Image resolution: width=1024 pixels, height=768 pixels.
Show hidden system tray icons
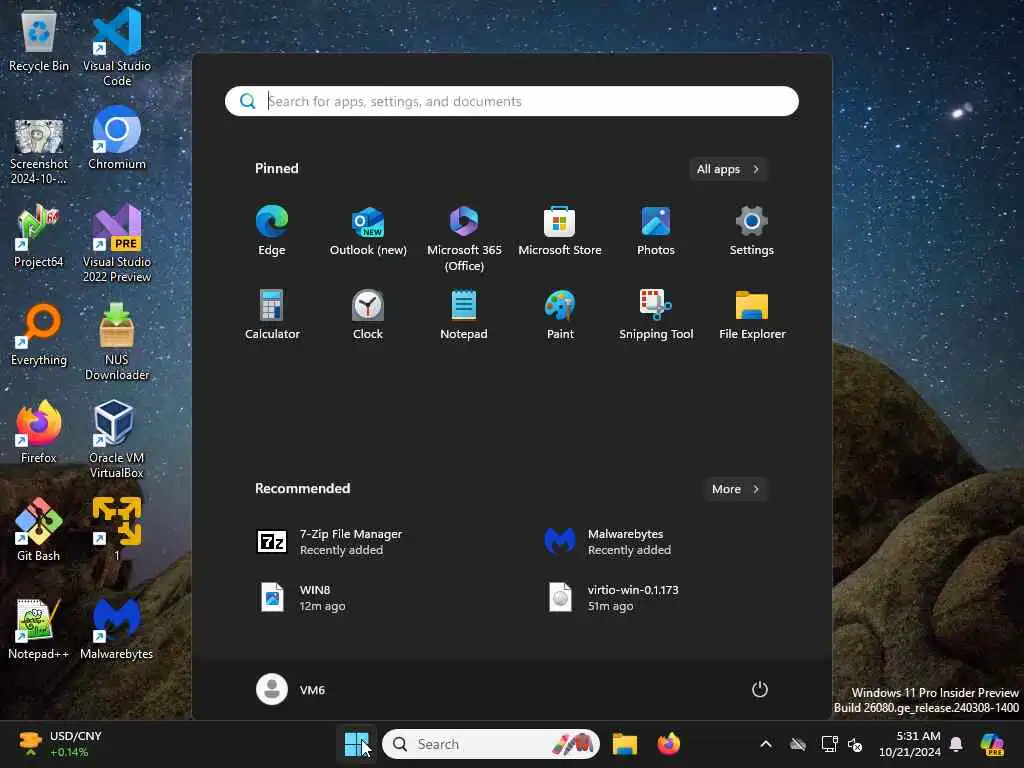[x=765, y=744]
